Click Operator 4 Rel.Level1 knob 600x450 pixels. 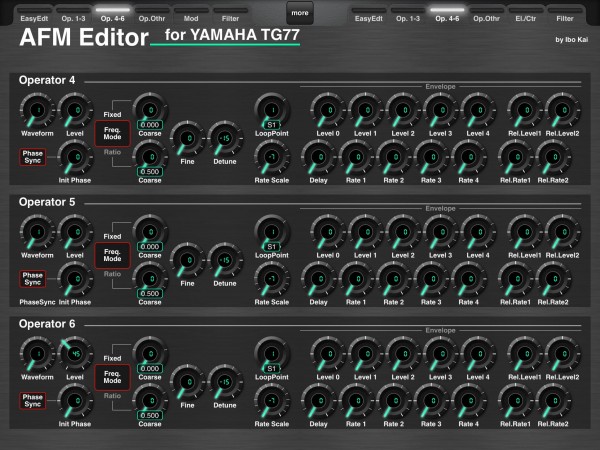point(525,110)
